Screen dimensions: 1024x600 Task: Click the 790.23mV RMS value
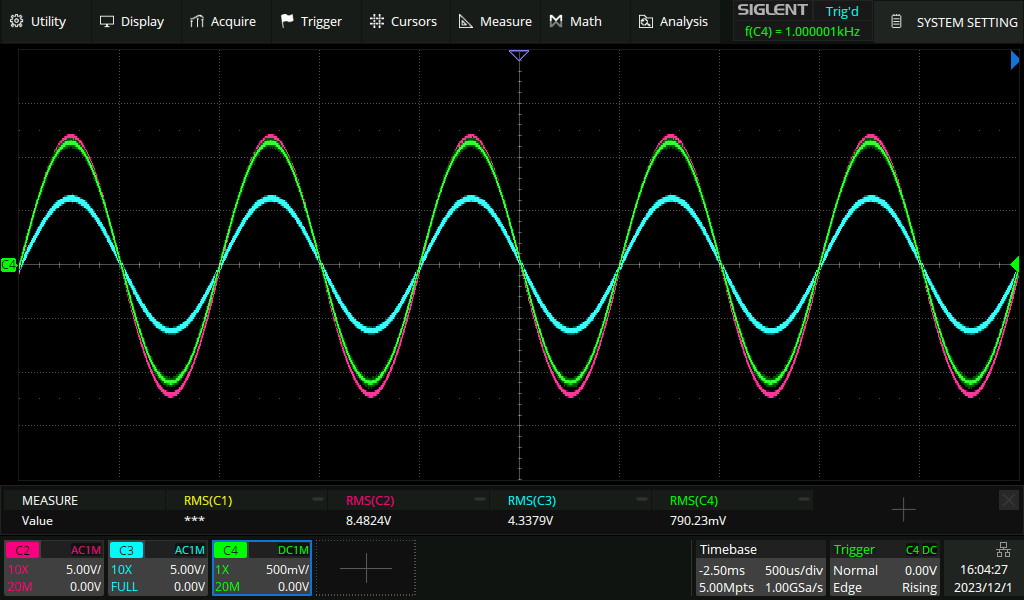coord(698,520)
